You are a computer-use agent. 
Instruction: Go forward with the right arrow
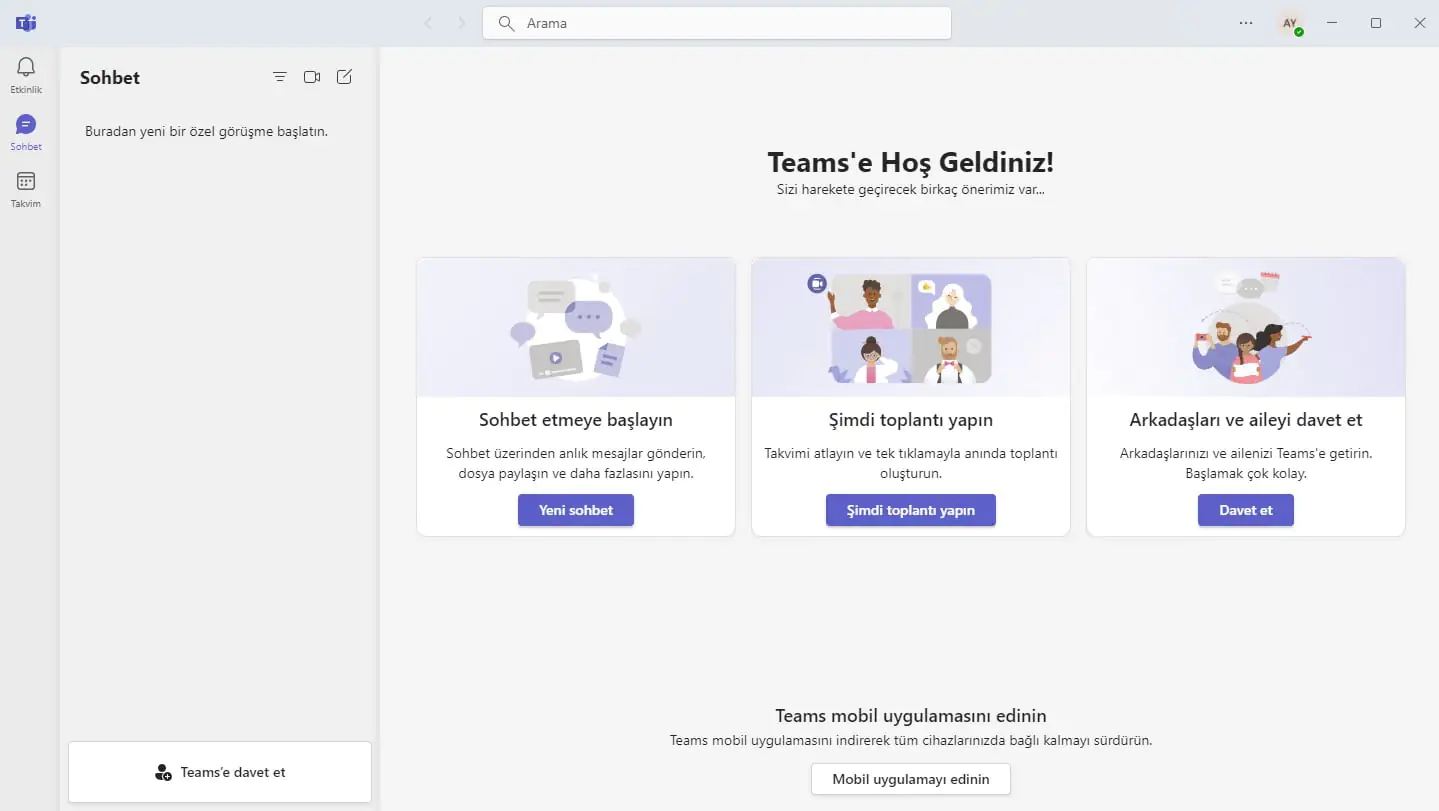(x=461, y=23)
